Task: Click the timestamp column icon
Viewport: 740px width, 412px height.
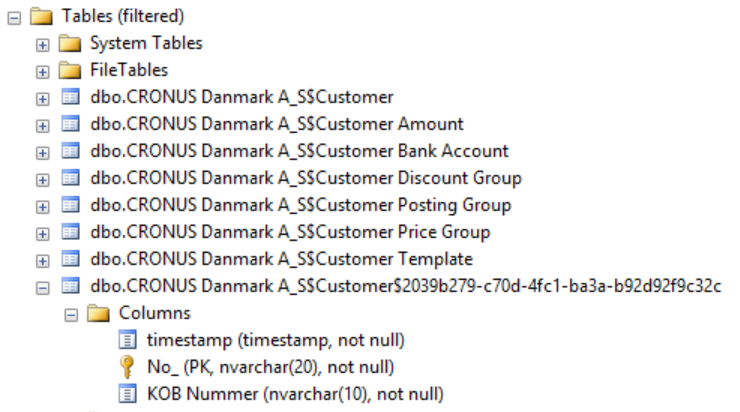Action: pos(127,340)
